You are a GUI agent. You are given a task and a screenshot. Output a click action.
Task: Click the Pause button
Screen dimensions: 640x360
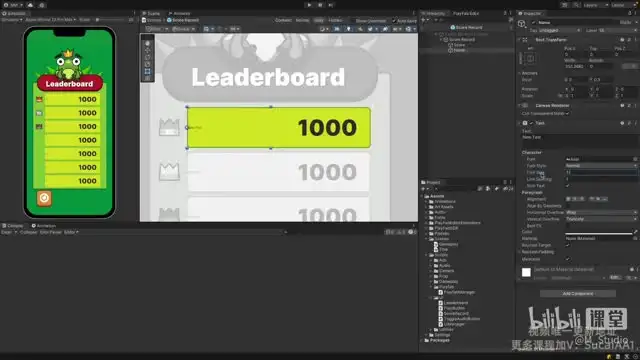coord(320,5)
